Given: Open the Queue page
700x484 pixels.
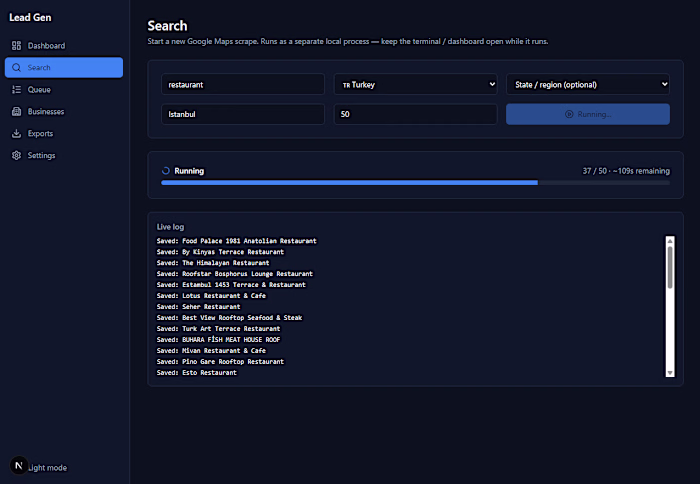Looking at the screenshot, I should pos(64,89).
